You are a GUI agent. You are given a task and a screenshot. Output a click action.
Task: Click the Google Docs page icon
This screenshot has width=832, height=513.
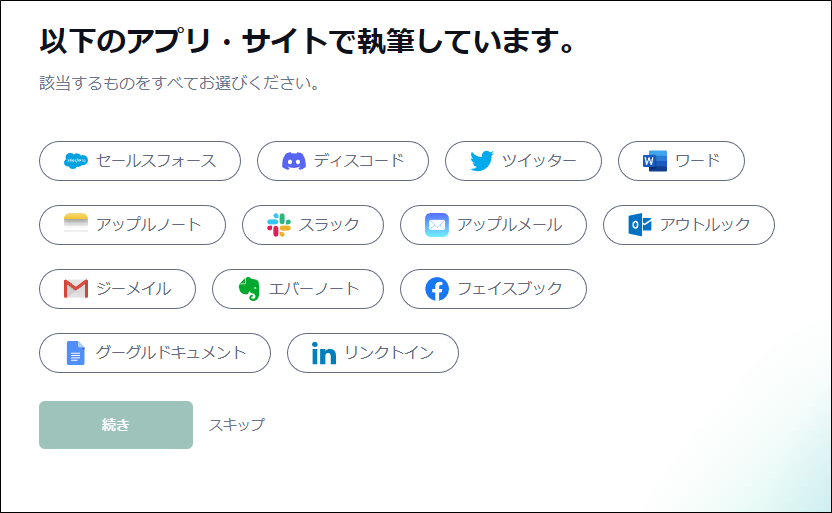coord(75,353)
